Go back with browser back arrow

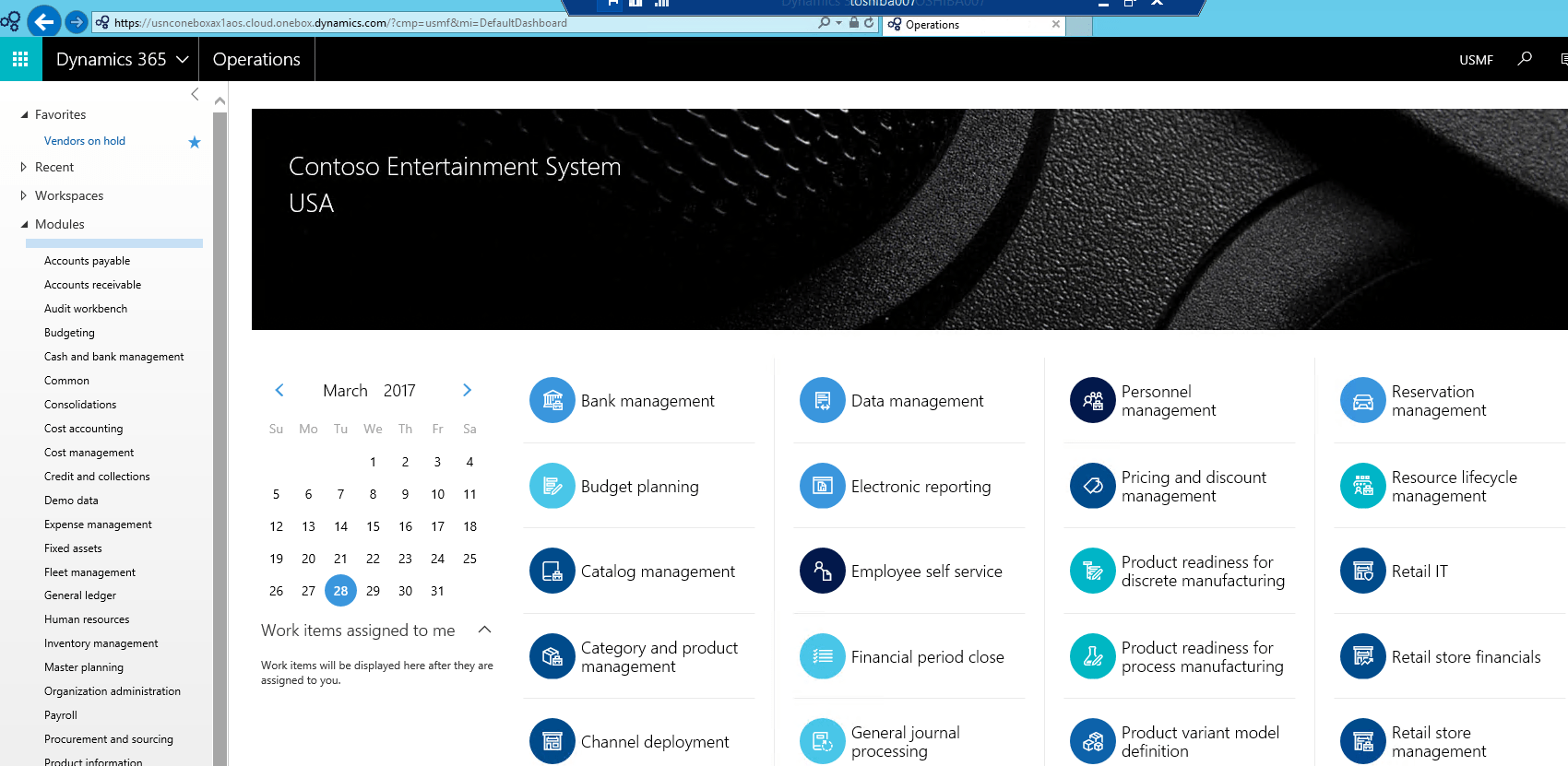click(43, 21)
